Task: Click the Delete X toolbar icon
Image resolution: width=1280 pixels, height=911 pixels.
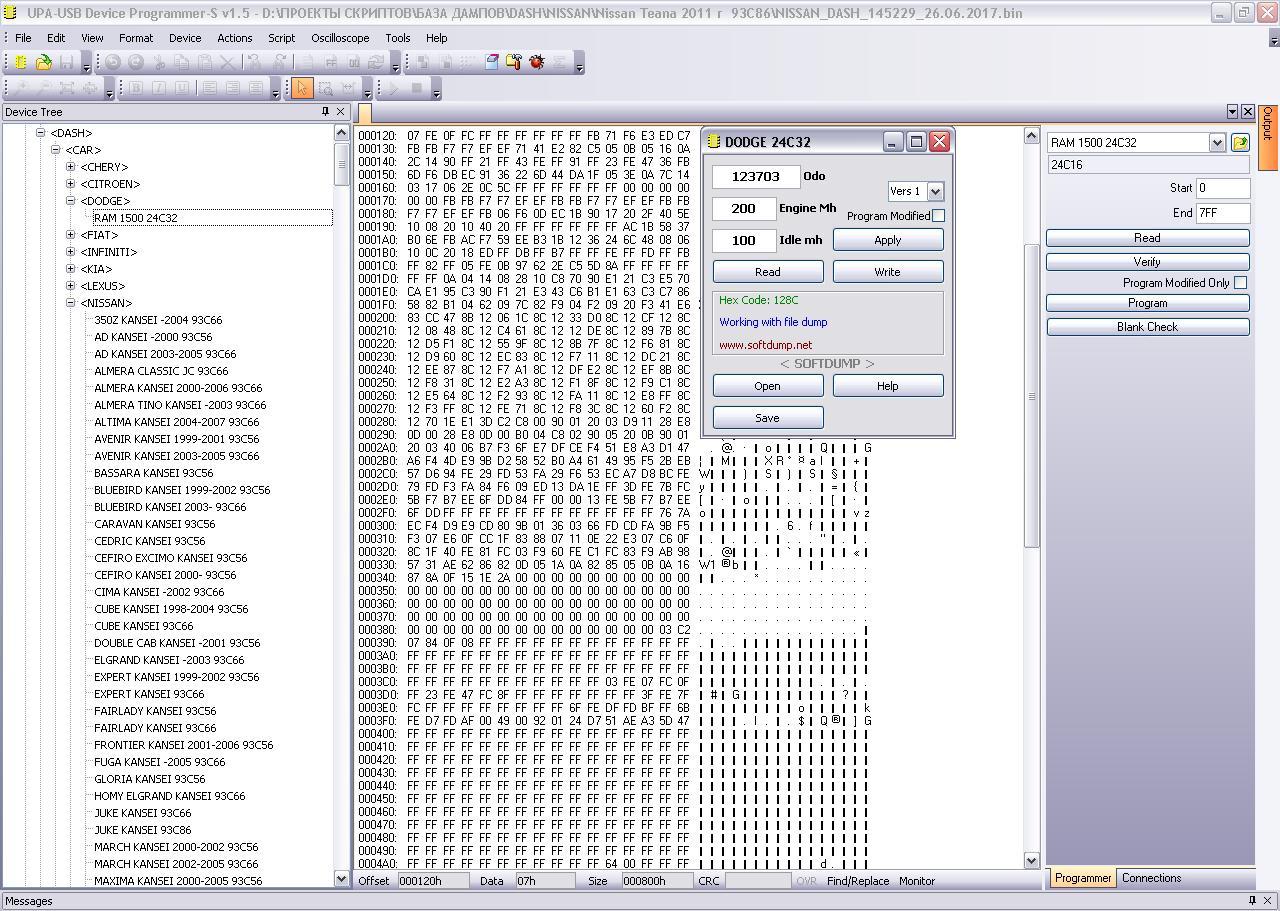Action: 228,62
